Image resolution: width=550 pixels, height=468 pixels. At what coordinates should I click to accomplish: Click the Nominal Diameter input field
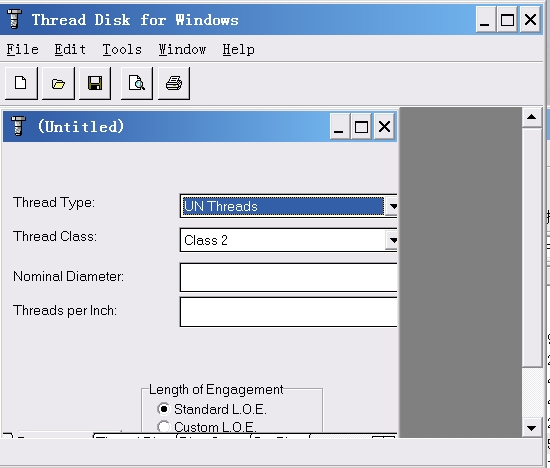click(288, 277)
